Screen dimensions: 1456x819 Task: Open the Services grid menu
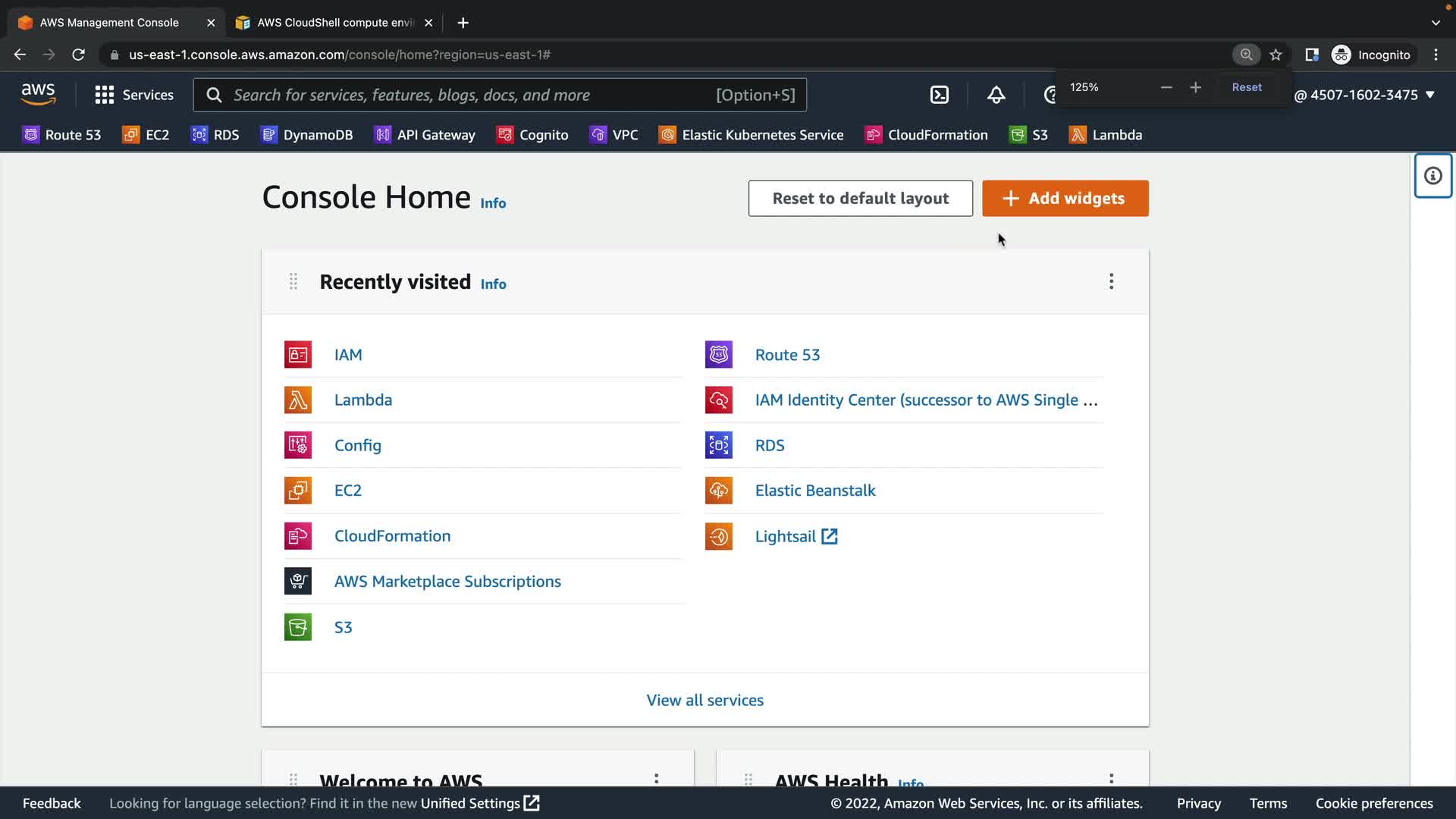tap(134, 95)
